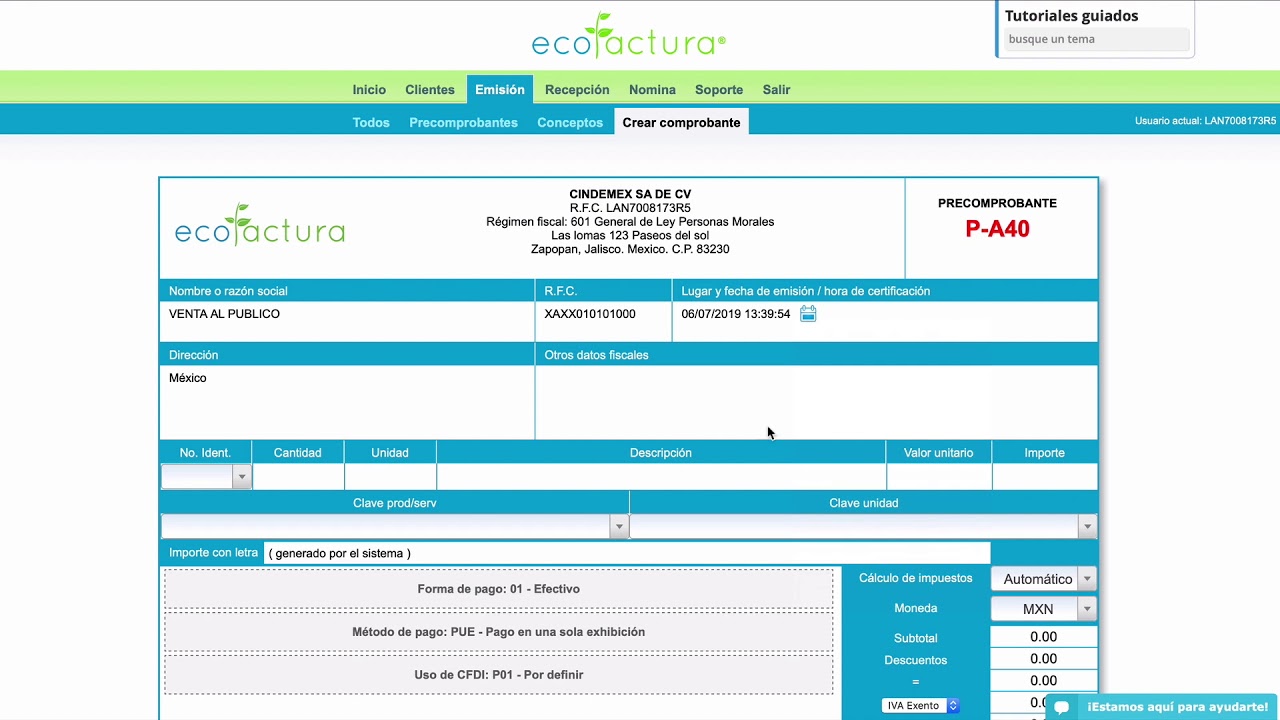
Task: Click the Dirección value México
Action: click(188, 378)
